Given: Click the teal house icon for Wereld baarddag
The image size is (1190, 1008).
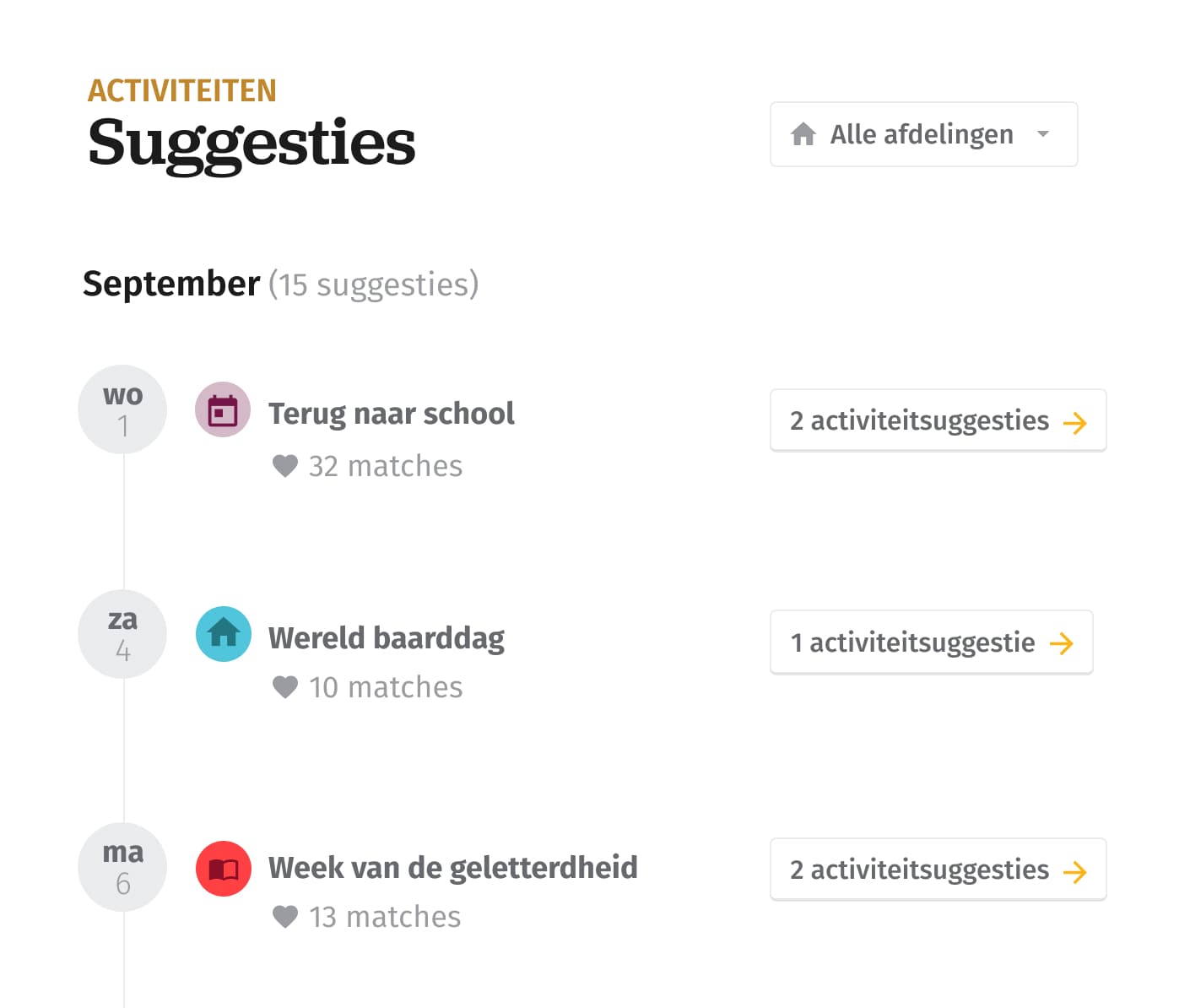Looking at the screenshot, I should coord(224,634).
